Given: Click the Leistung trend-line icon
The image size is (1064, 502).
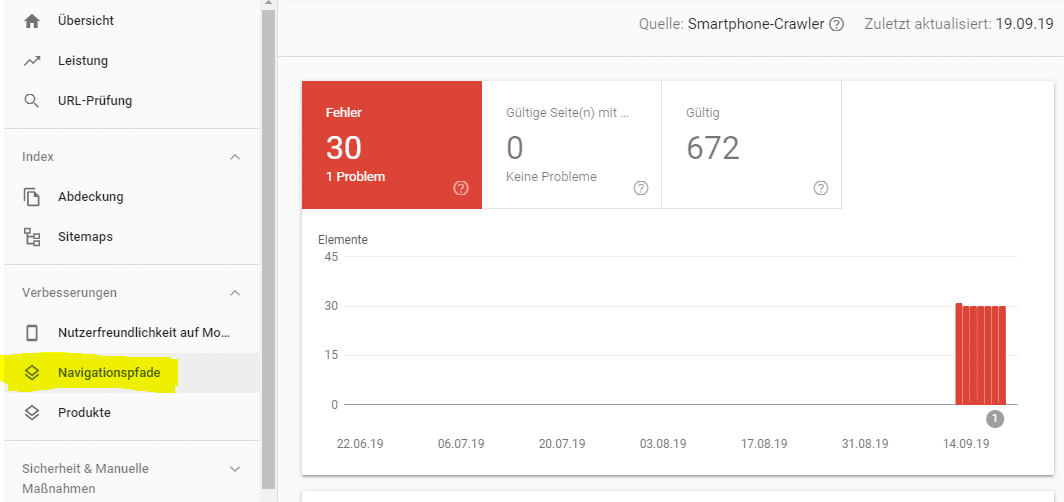Looking at the screenshot, I should click(31, 61).
